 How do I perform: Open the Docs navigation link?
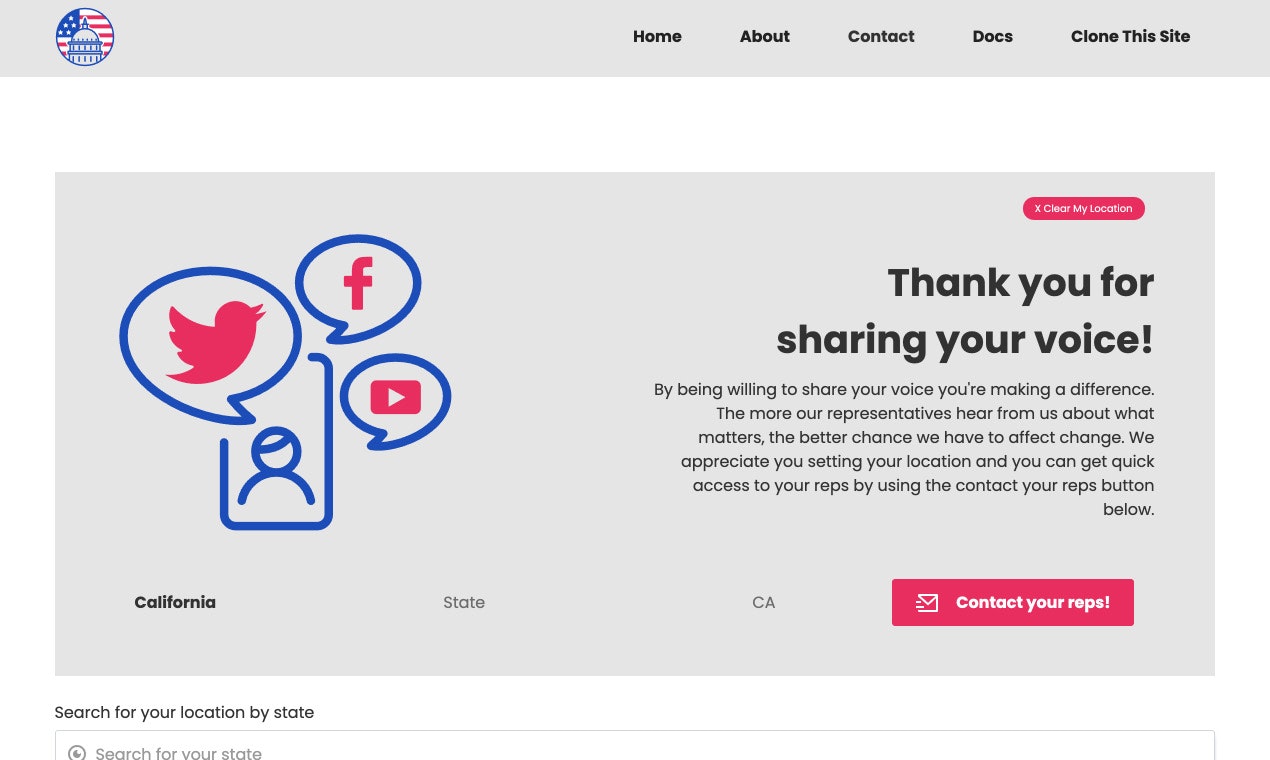point(992,36)
